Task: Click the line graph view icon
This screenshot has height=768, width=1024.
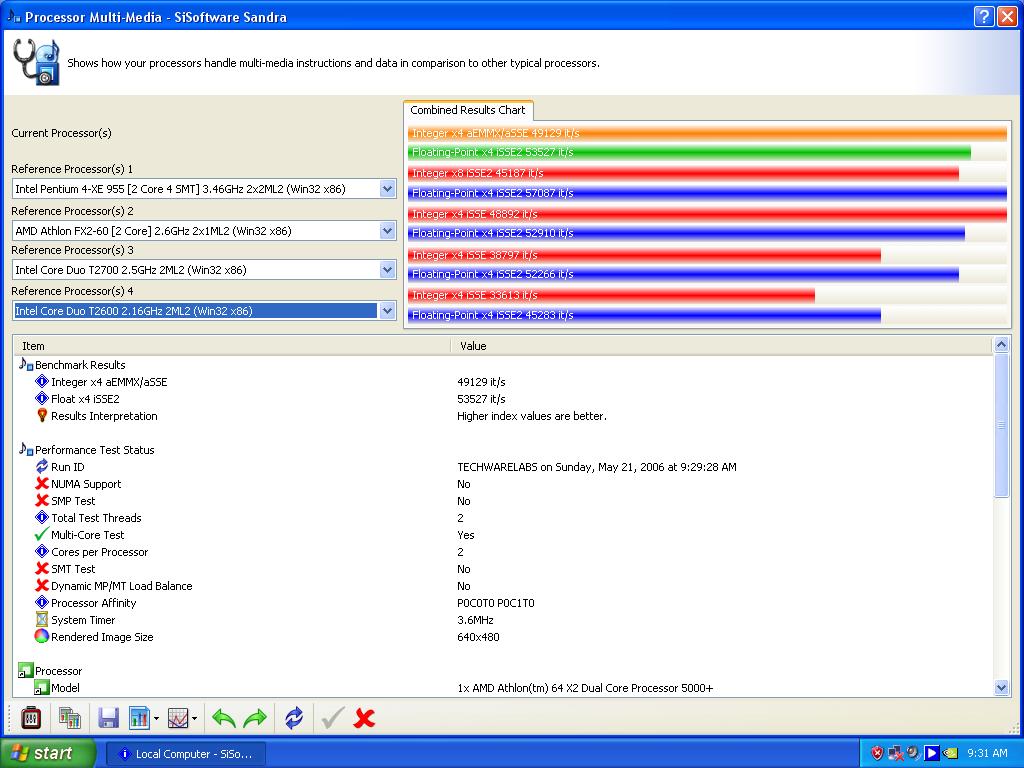Action: point(178,718)
